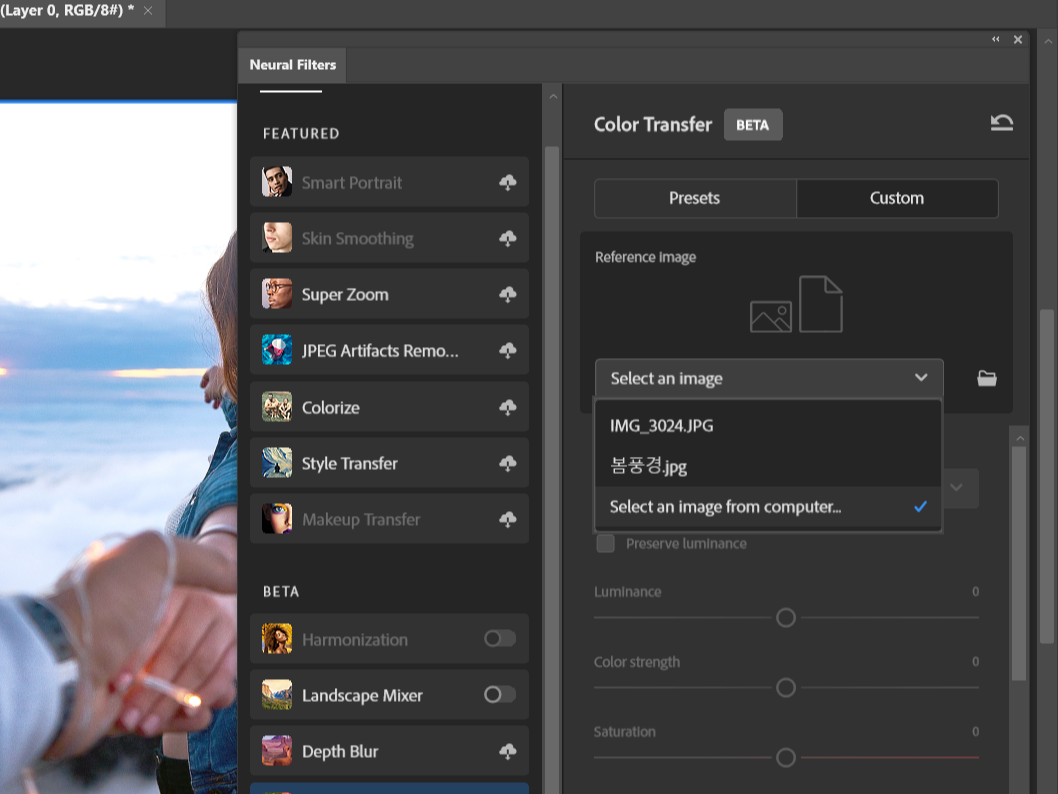Screen dimensions: 1058x794
Task: Choose IMG_3024.JPG from the list
Action: 768,426
